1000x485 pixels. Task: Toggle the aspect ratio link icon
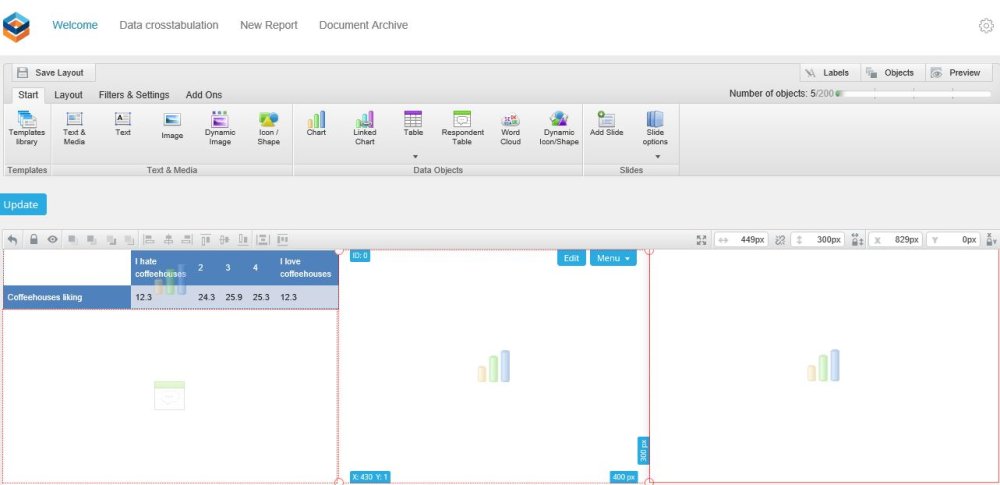tap(779, 240)
